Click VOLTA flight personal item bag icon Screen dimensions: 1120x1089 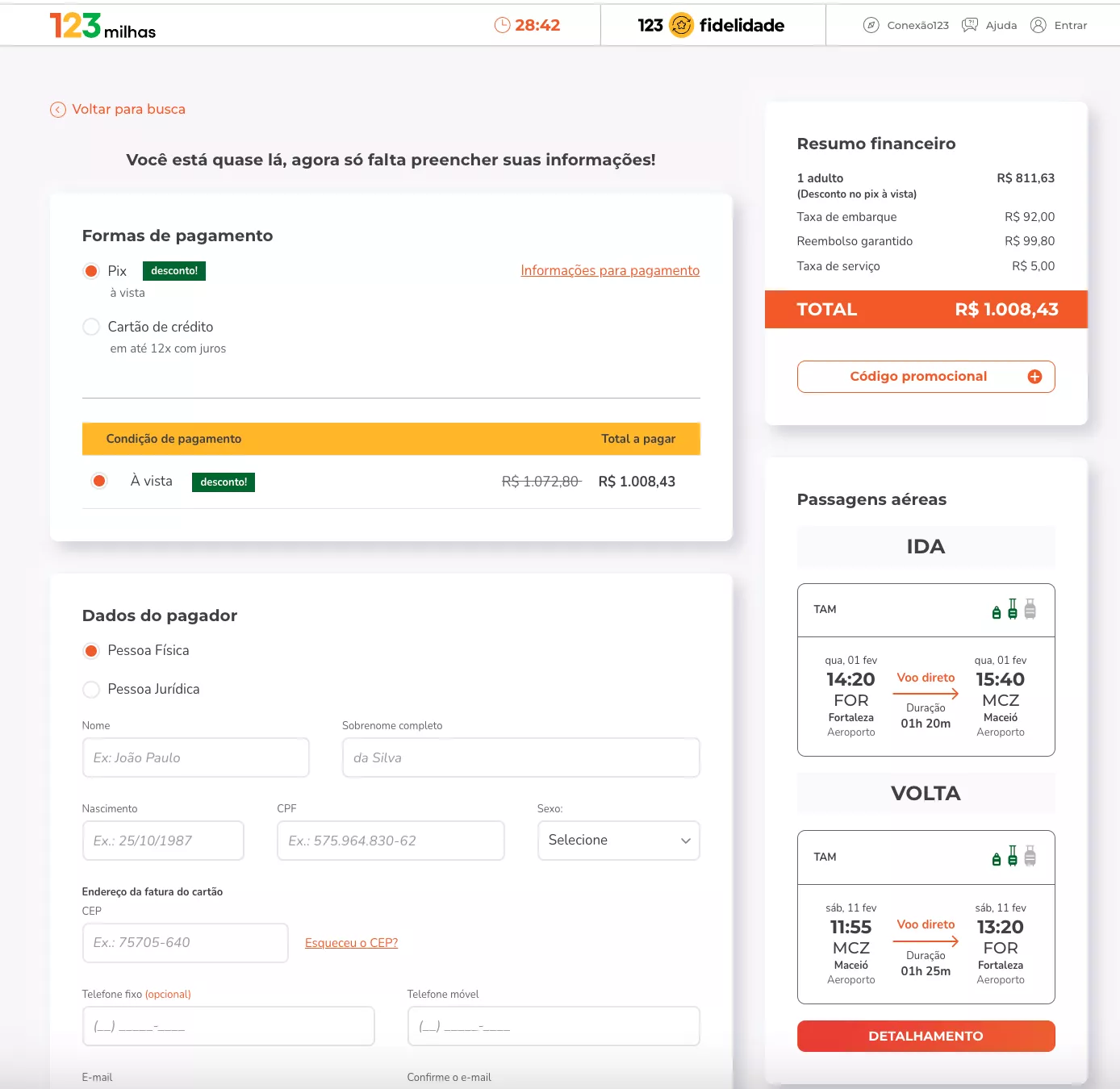click(997, 859)
